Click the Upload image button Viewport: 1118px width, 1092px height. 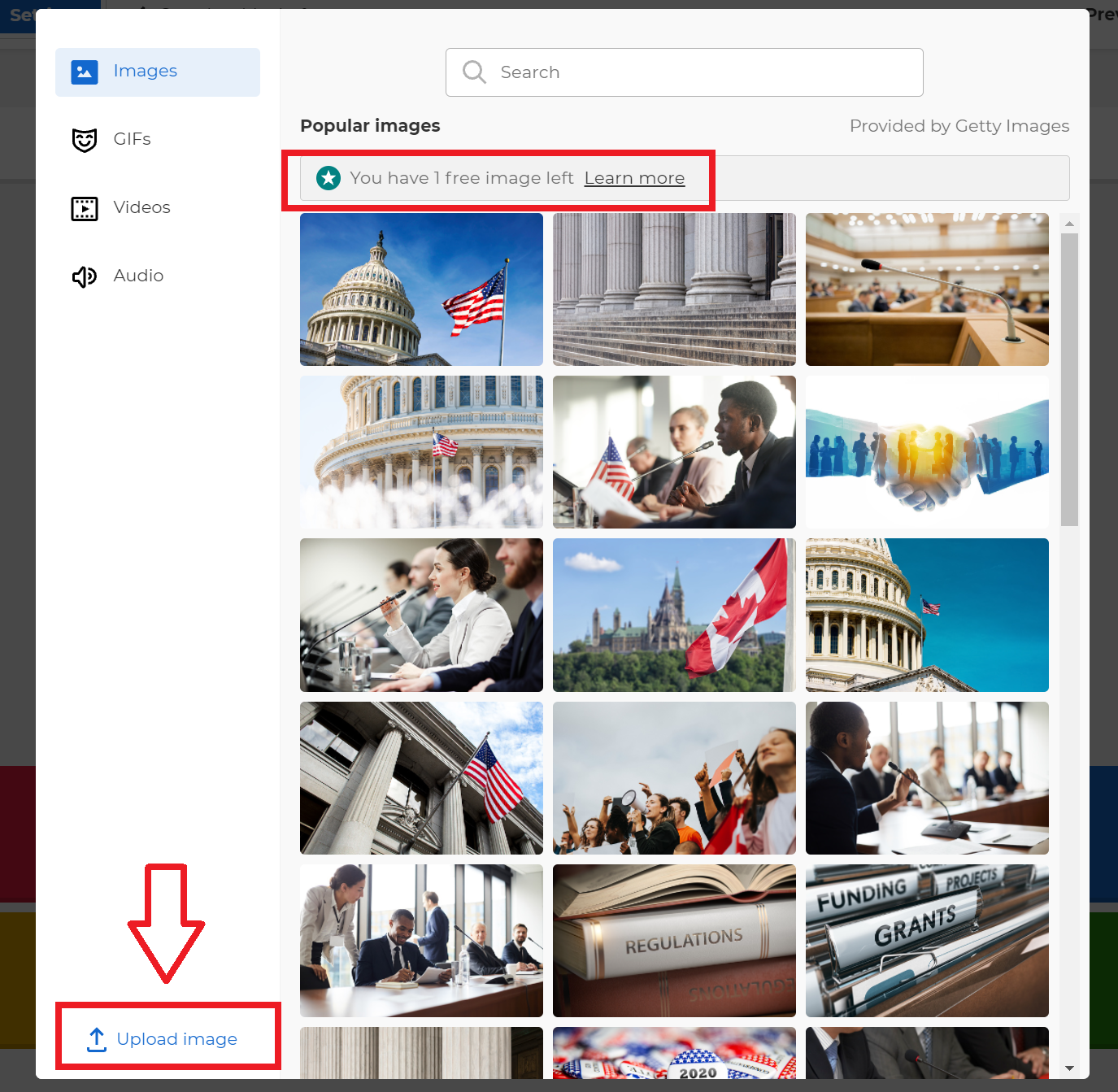(163, 1039)
